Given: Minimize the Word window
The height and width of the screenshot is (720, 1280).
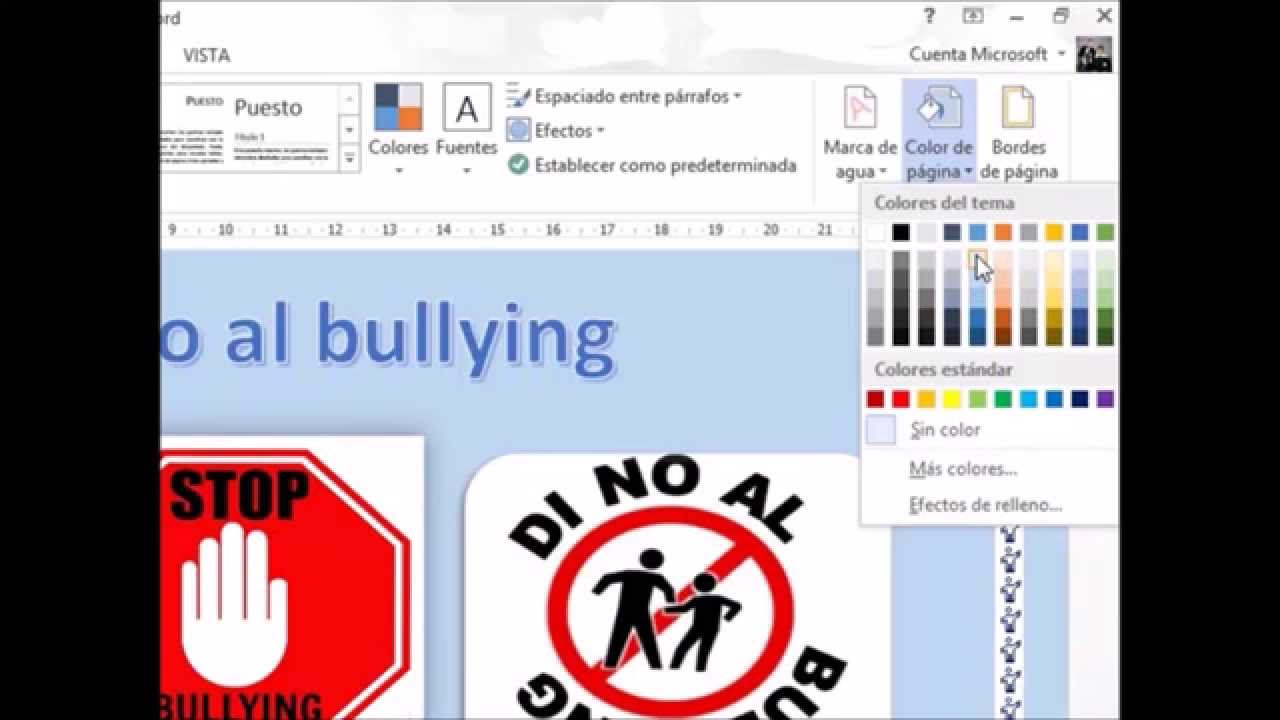Looking at the screenshot, I should point(1017,16).
